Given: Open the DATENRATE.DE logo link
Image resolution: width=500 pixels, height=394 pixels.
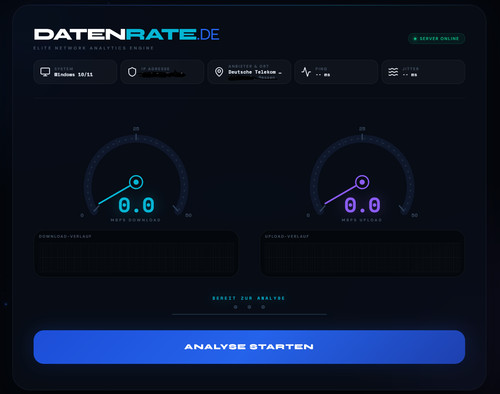Looking at the screenshot, I should [127, 34].
